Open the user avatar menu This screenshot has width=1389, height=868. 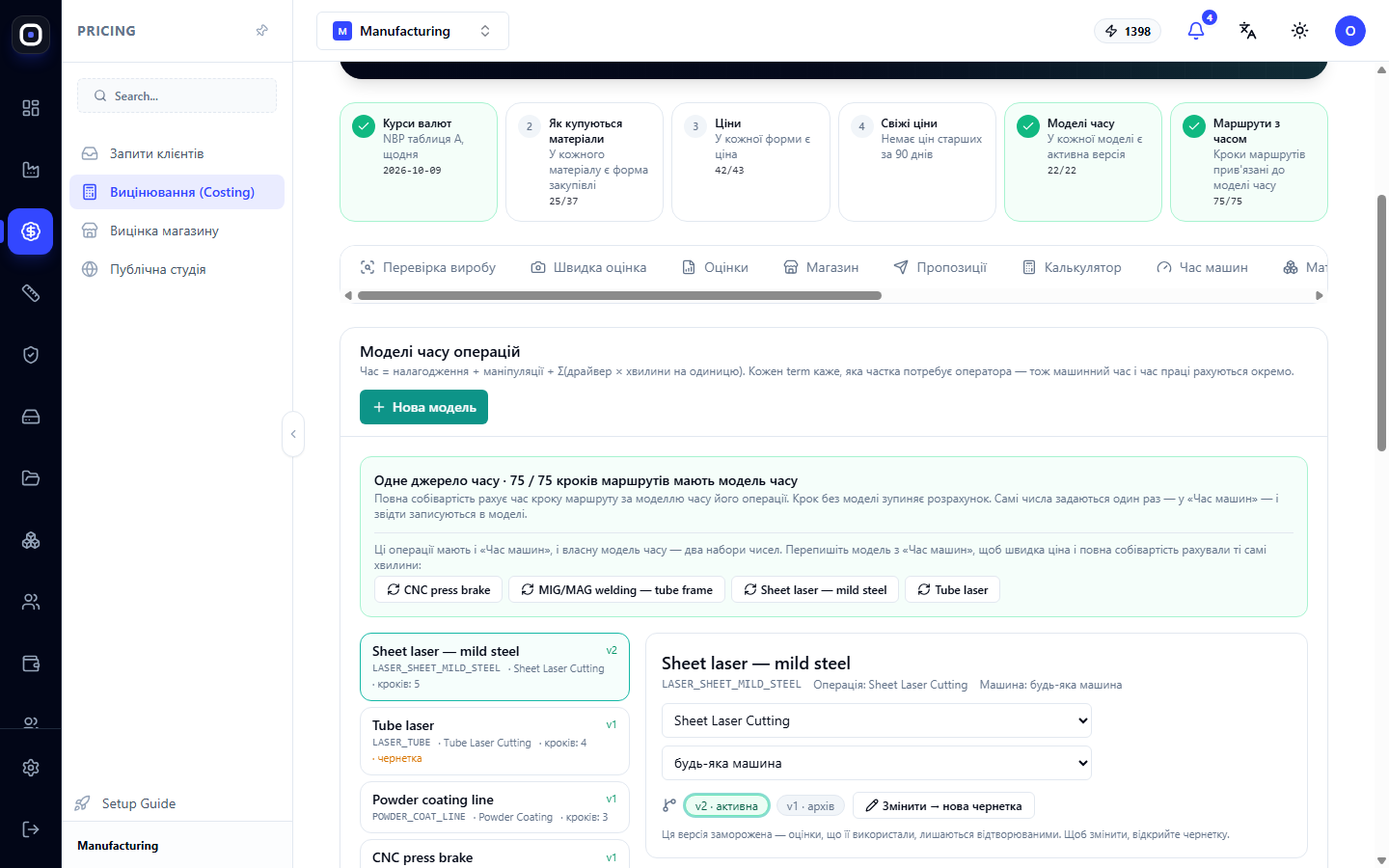pyautogui.click(x=1350, y=31)
